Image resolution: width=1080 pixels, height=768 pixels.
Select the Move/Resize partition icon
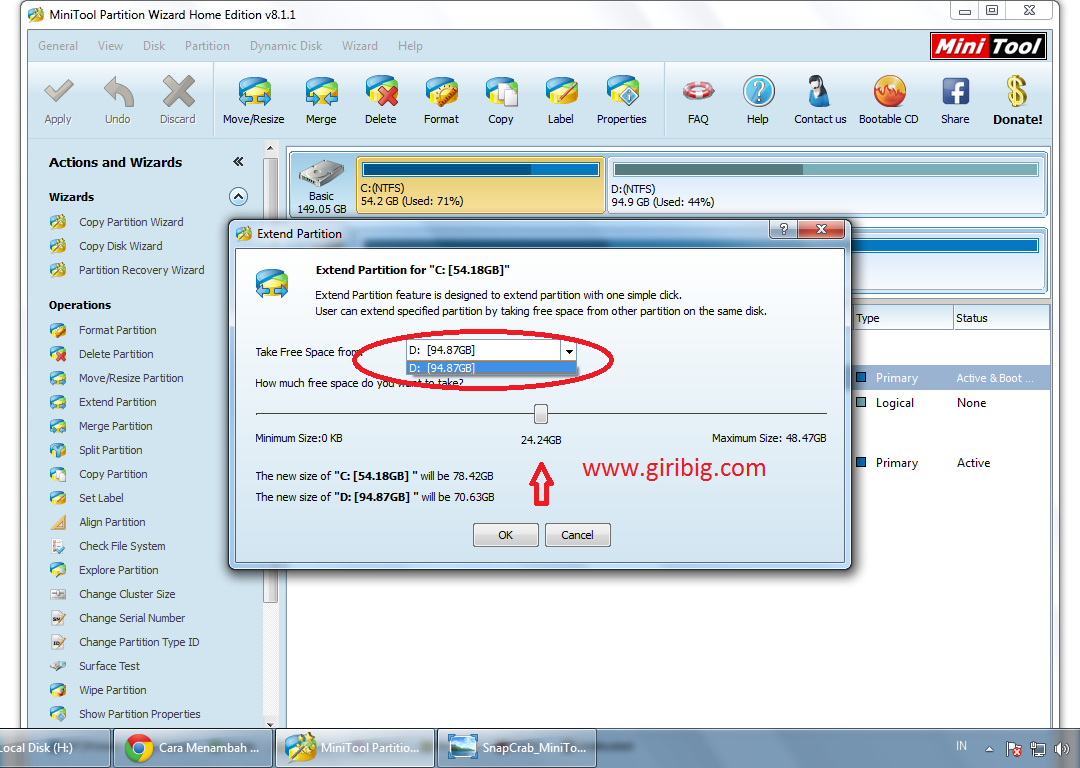tap(253, 99)
